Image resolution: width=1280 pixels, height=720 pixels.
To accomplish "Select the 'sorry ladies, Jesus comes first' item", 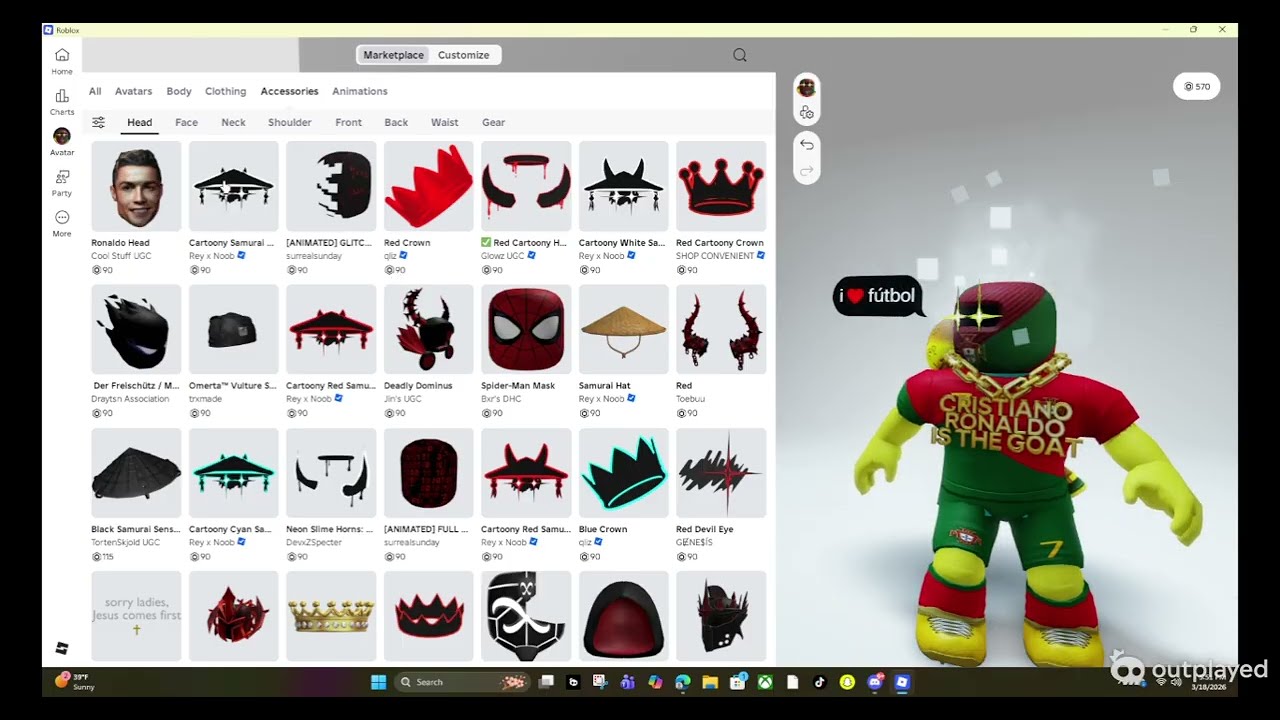I will pyautogui.click(x=136, y=616).
